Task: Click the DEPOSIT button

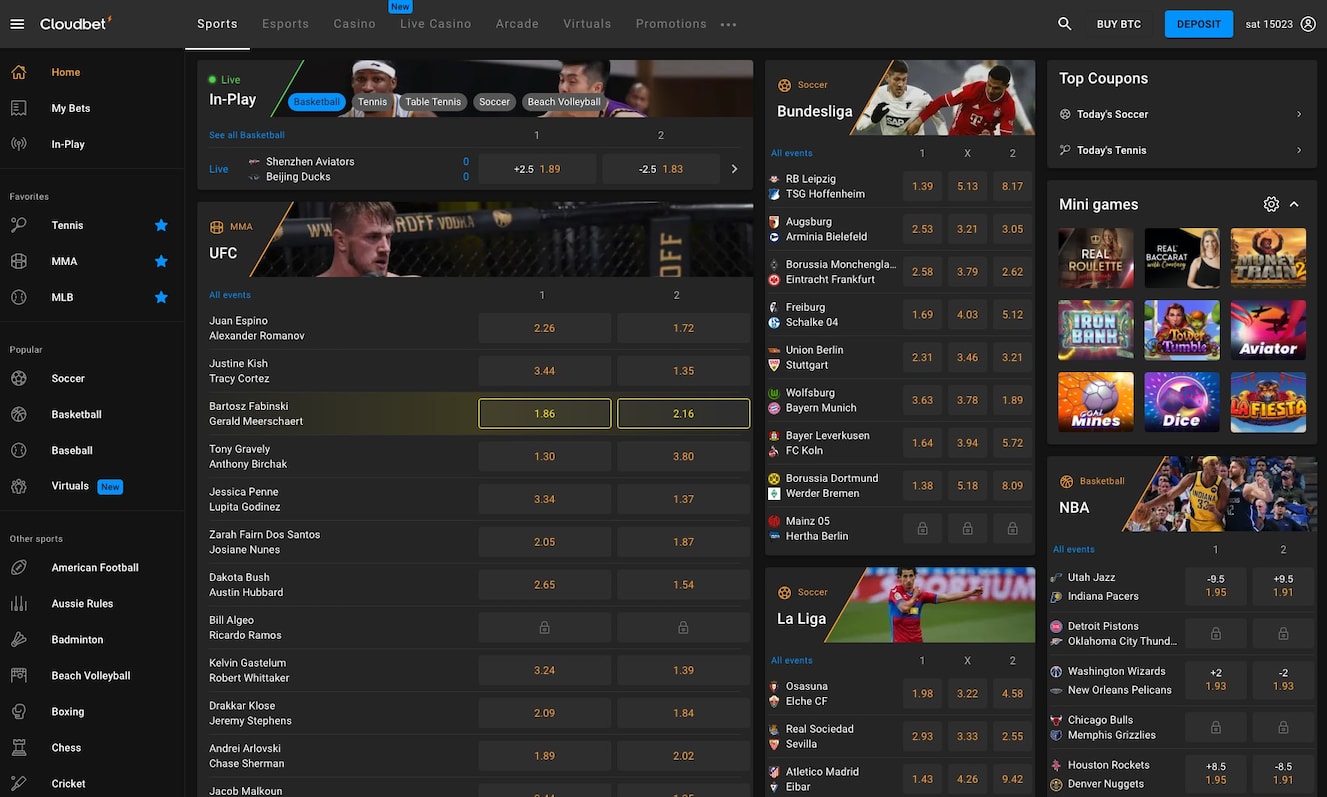Action: coord(1199,24)
